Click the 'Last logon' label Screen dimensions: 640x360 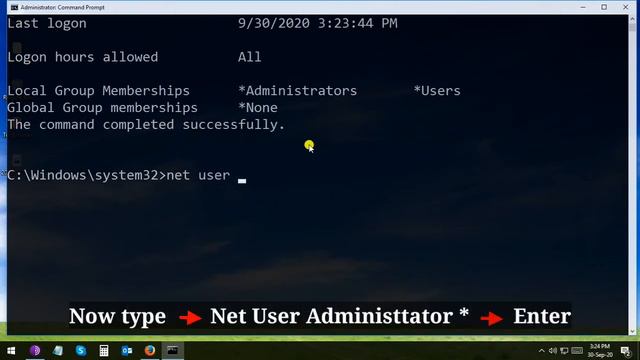[47, 23]
